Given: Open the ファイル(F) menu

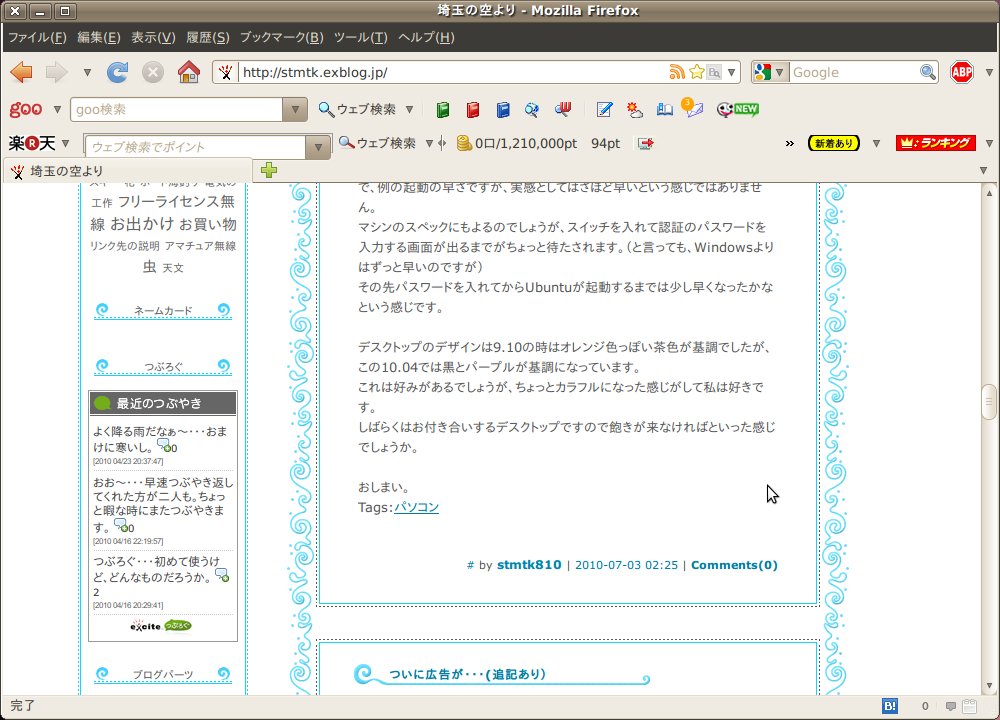Looking at the screenshot, I should [x=37, y=38].
